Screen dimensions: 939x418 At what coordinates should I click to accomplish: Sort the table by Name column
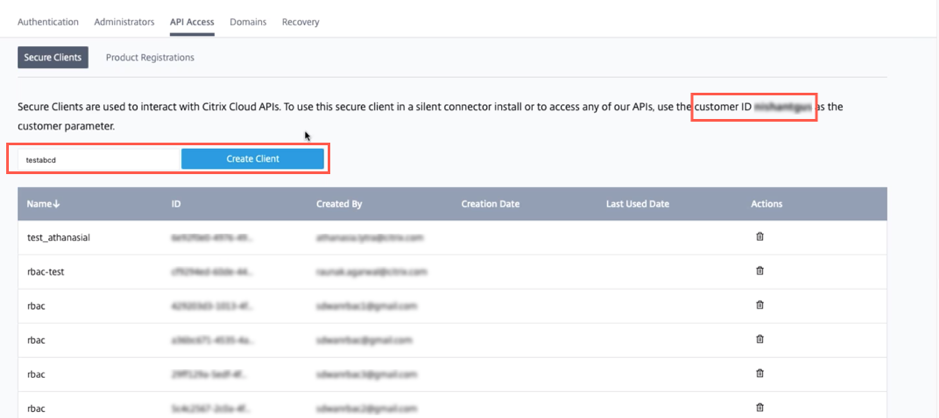coord(44,204)
